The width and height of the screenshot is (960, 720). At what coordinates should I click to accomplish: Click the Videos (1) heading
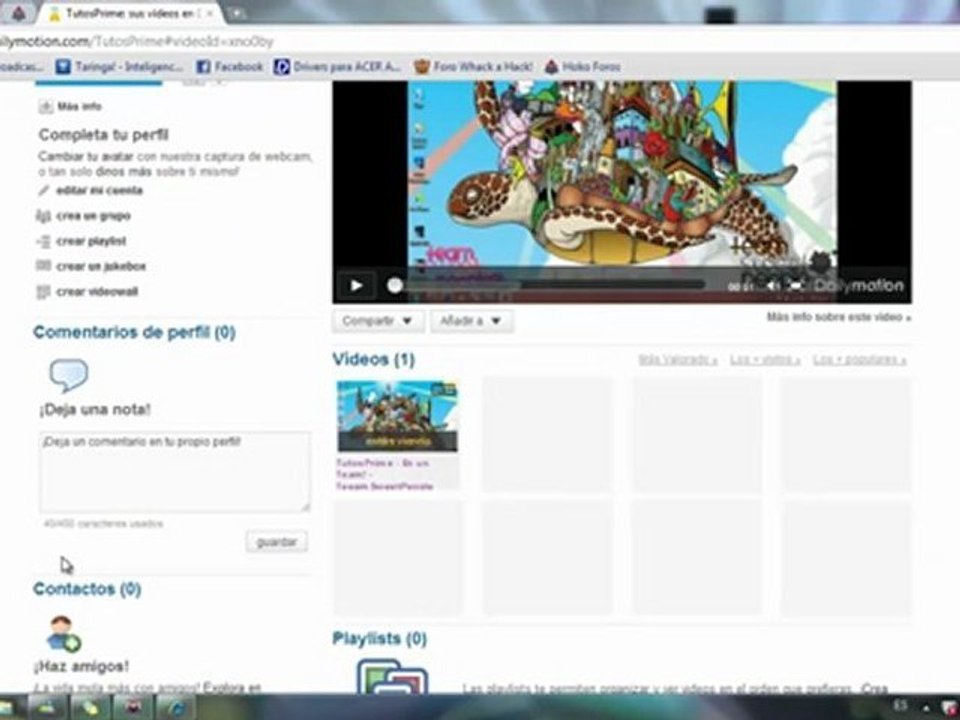373,359
